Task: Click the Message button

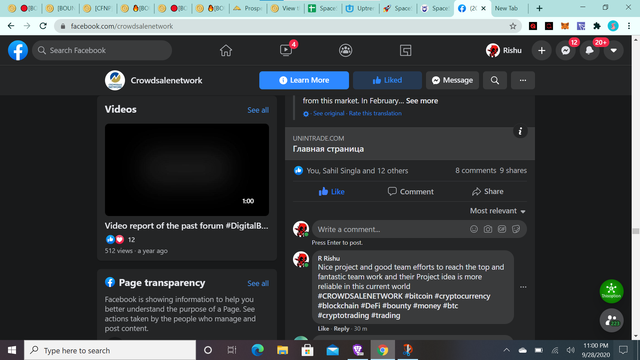Action: tap(452, 80)
